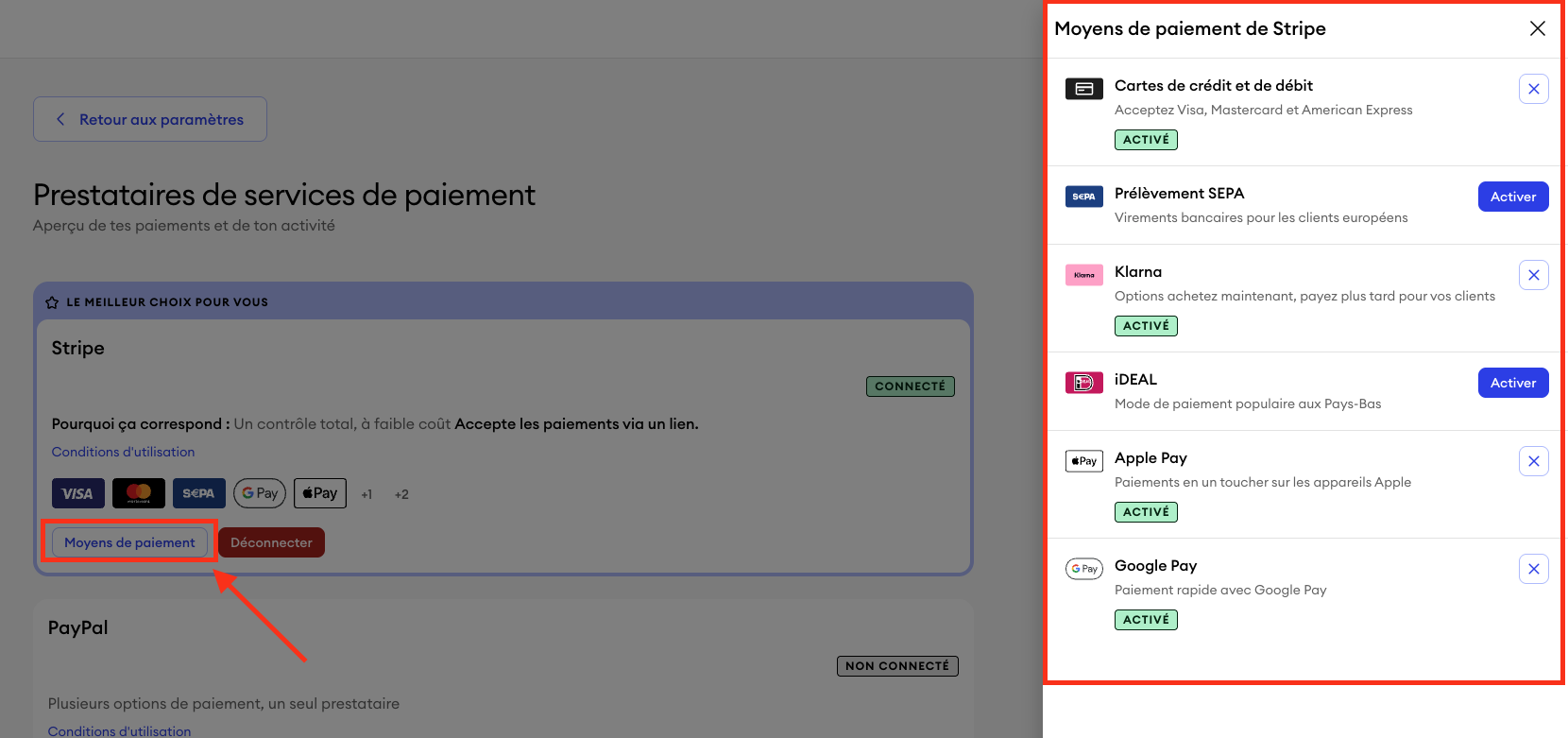Click the Stripe provider title
The image size is (1568, 738).
pos(77,348)
